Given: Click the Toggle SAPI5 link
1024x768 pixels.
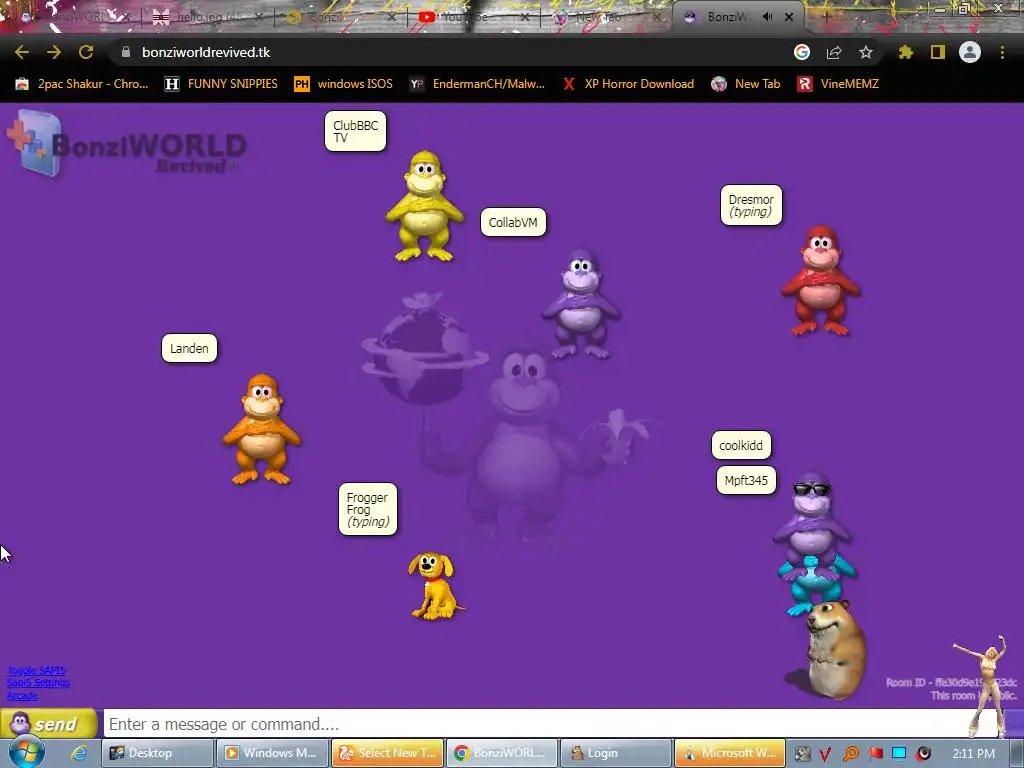Looking at the screenshot, I should (36, 670).
